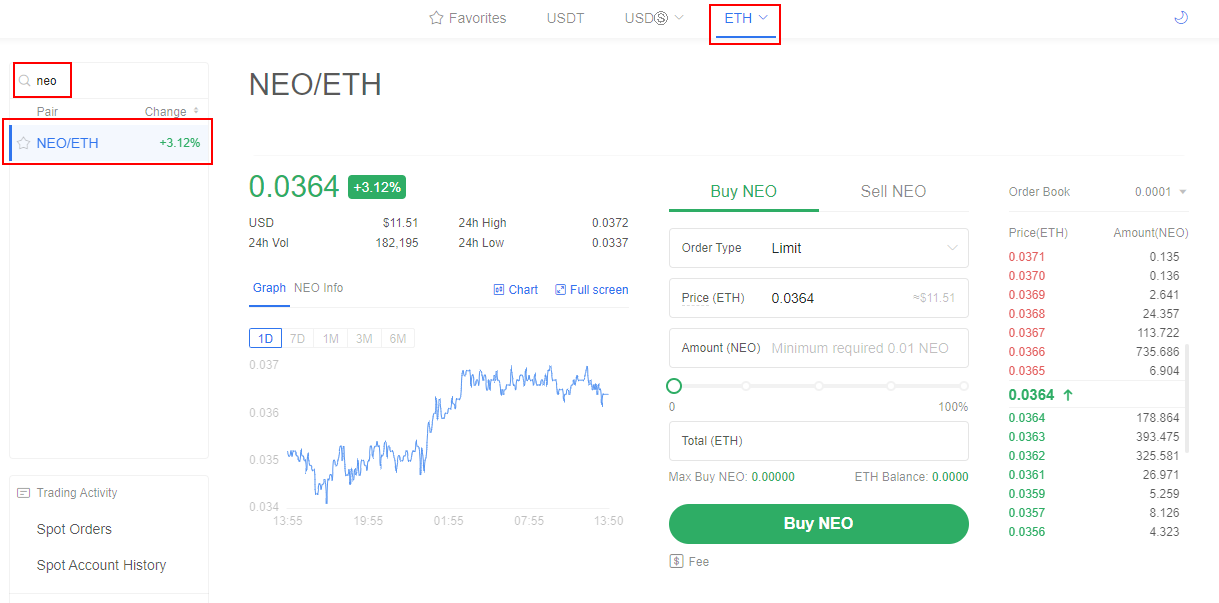Open the candlestick Chart view
1219x603 pixels.
tap(515, 289)
